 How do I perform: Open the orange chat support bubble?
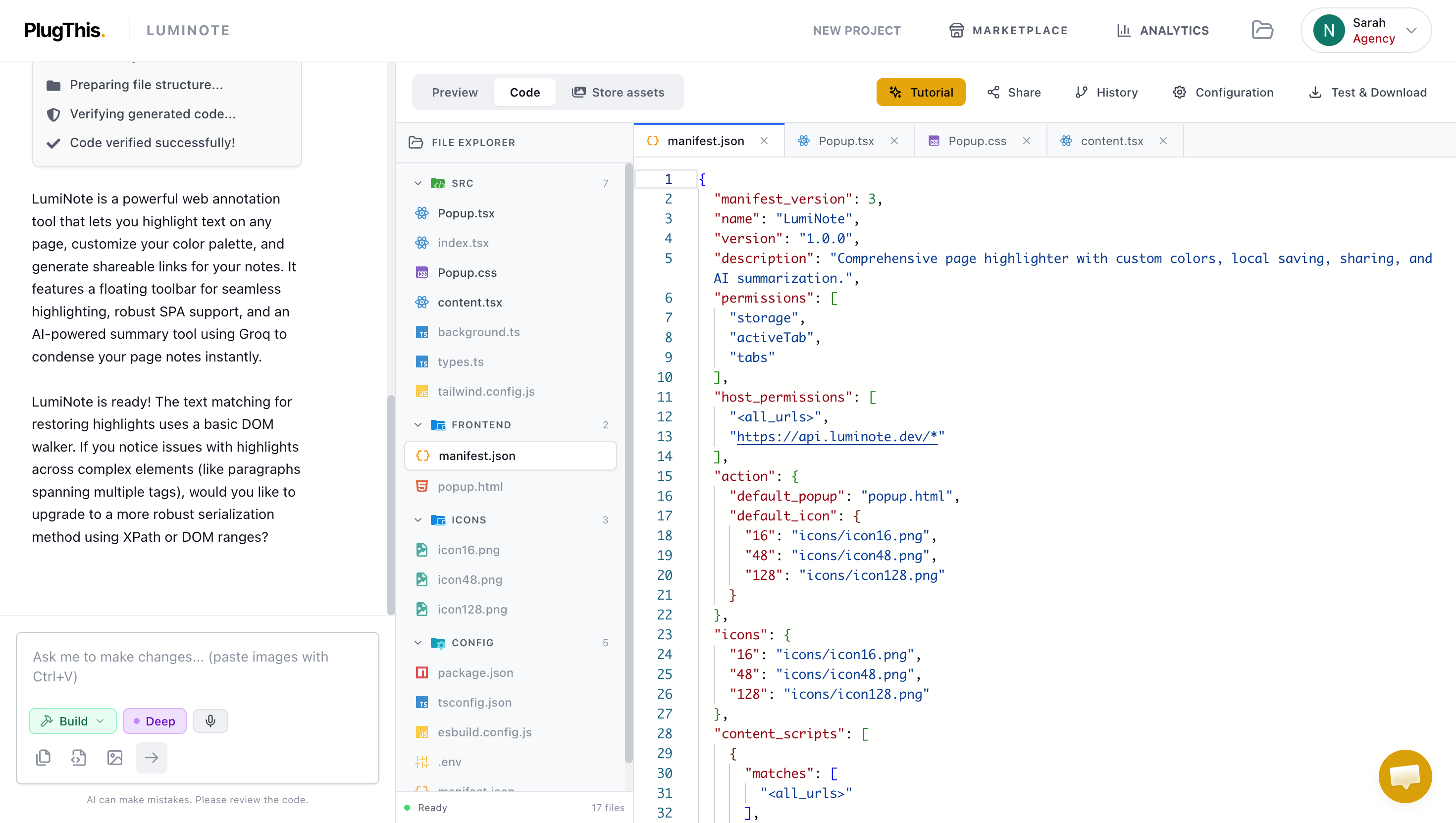pos(1404,776)
